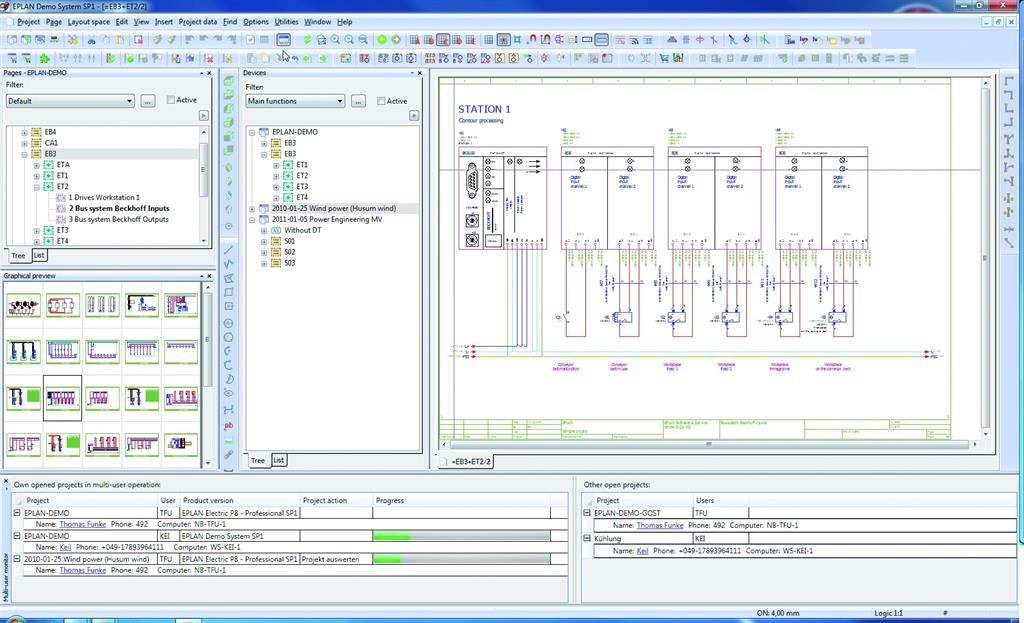Screen dimensions: 1024x623
Task: Select the line drawing tool in vertical toolbar
Action: [x=229, y=249]
